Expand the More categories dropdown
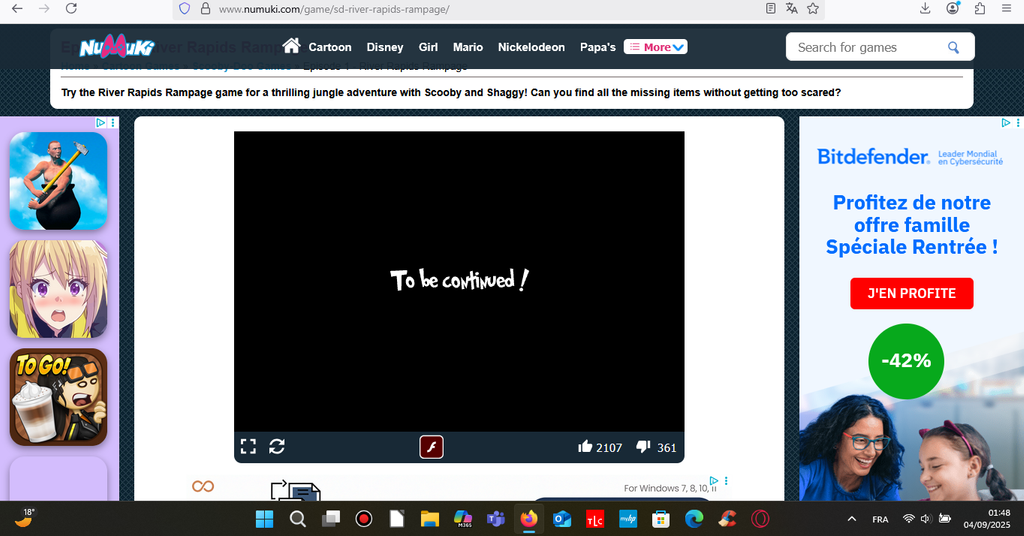This screenshot has height=536, width=1024. tap(655, 47)
